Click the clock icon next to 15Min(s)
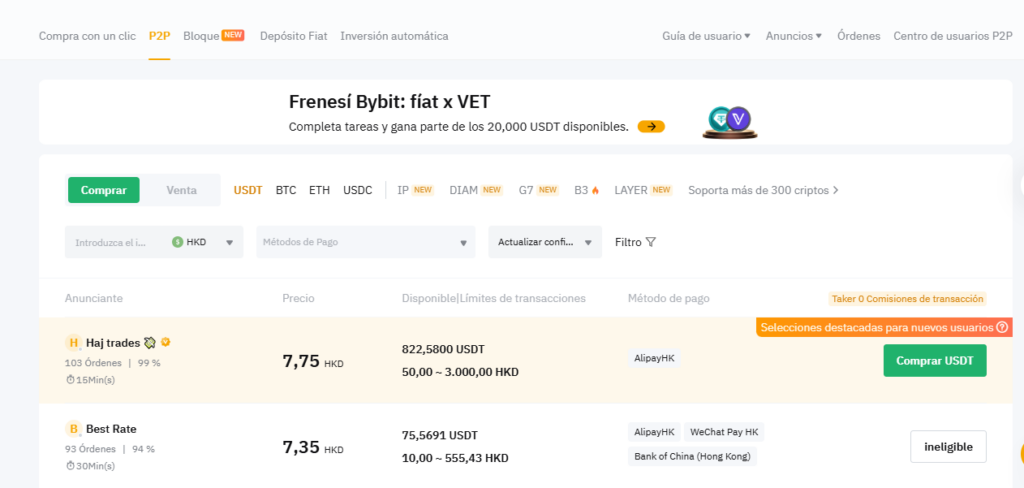 point(70,380)
